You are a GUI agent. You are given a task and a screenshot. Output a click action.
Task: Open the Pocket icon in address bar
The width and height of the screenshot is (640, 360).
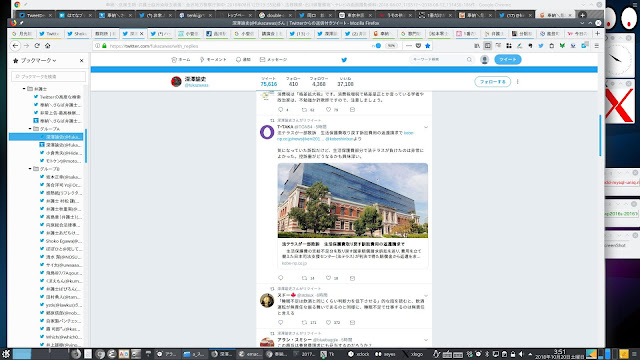pyautogui.click(x=418, y=46)
